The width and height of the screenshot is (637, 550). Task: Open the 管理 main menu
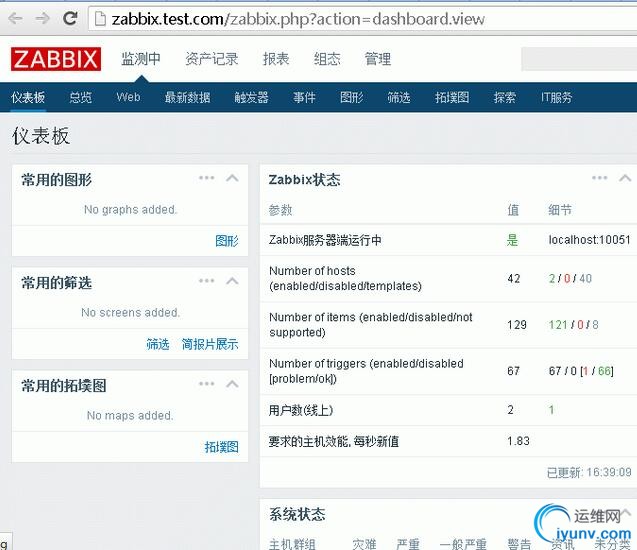(x=378, y=59)
